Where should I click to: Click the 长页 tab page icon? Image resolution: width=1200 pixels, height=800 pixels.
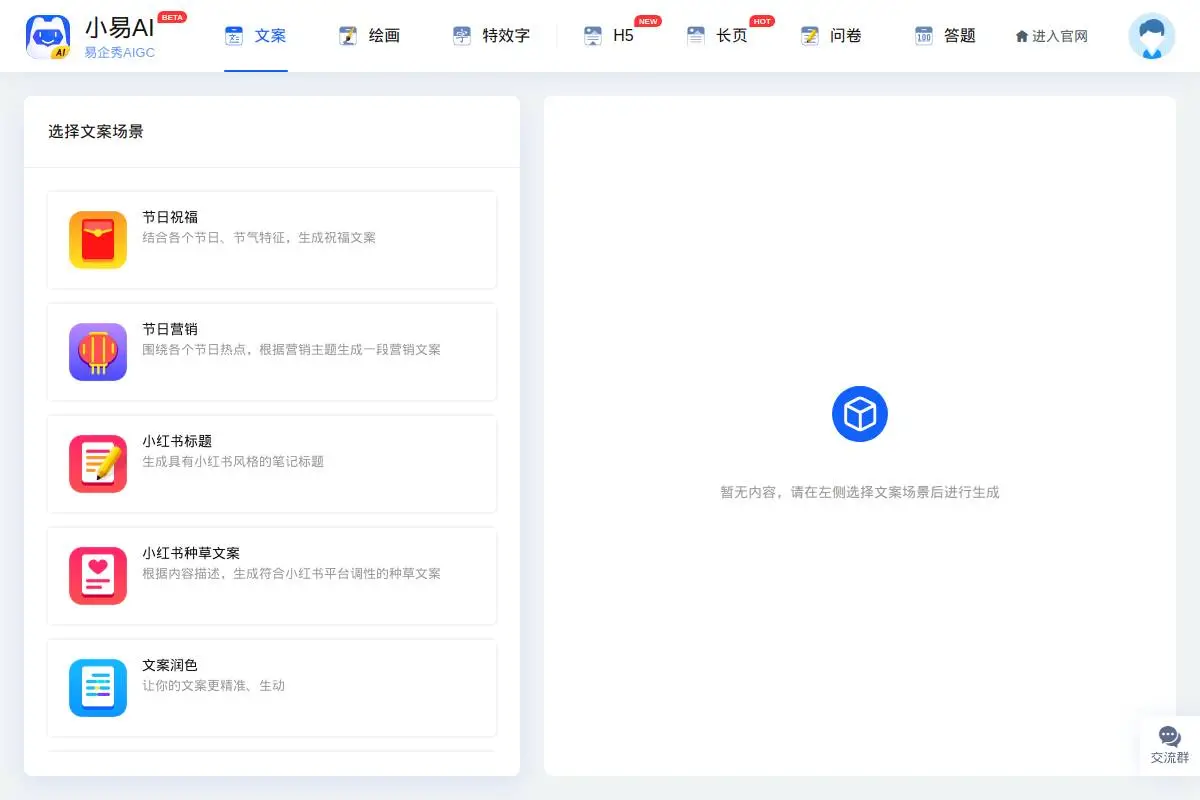coord(696,36)
